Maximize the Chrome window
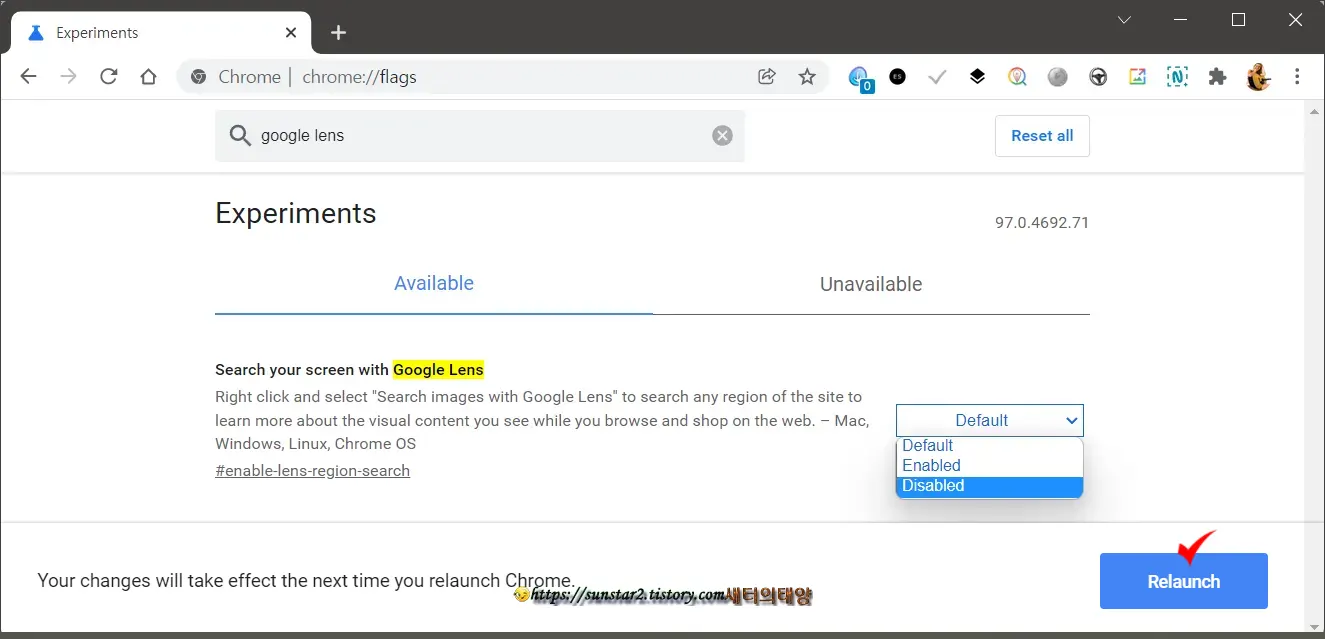This screenshot has height=639, width=1325. coord(1238,20)
